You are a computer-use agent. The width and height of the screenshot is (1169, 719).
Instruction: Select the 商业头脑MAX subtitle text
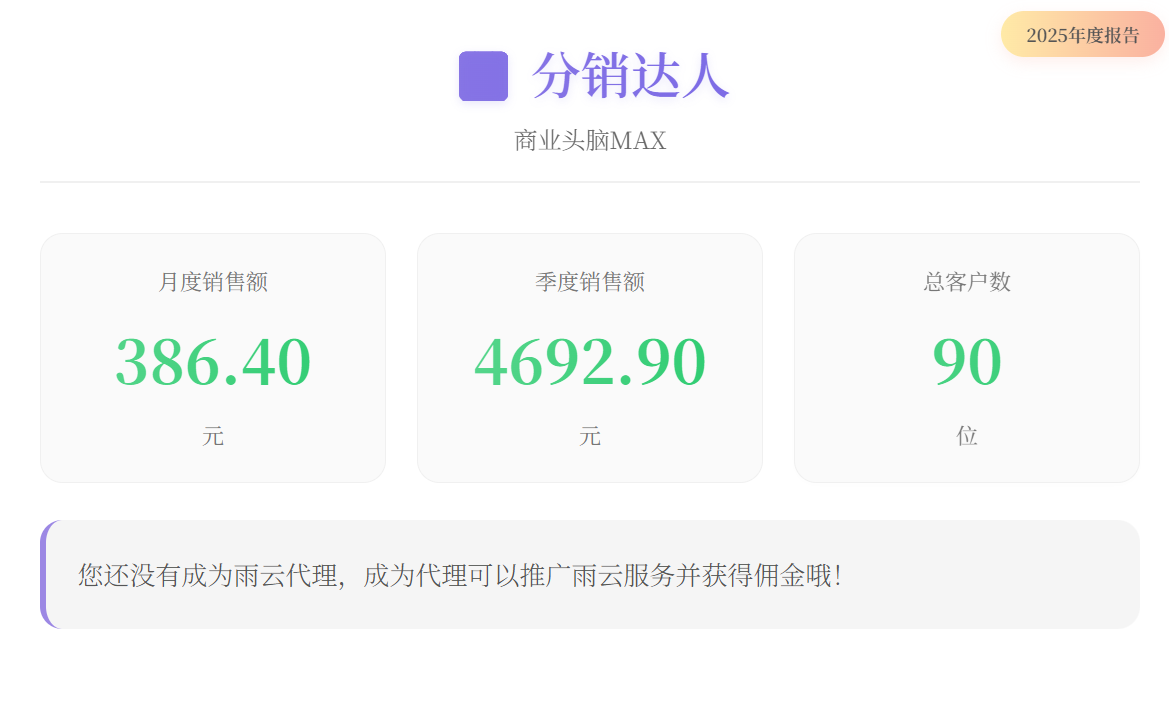pos(590,141)
